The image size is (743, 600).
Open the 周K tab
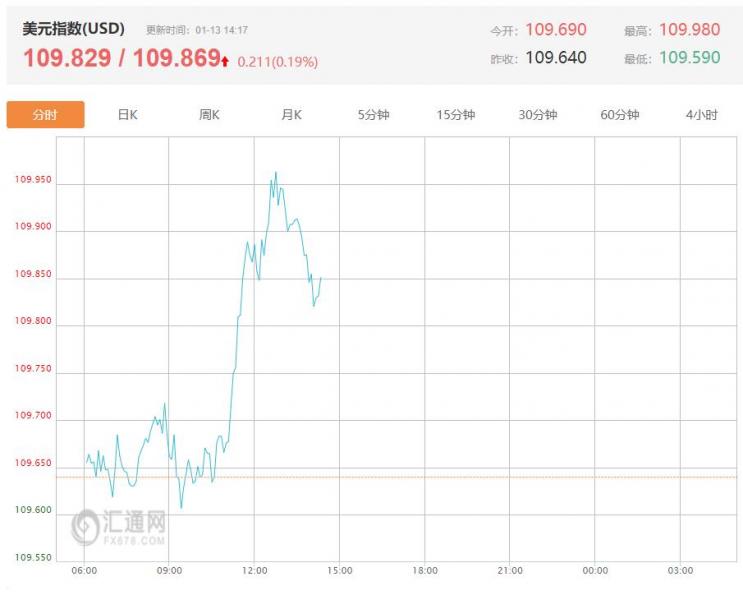209,115
